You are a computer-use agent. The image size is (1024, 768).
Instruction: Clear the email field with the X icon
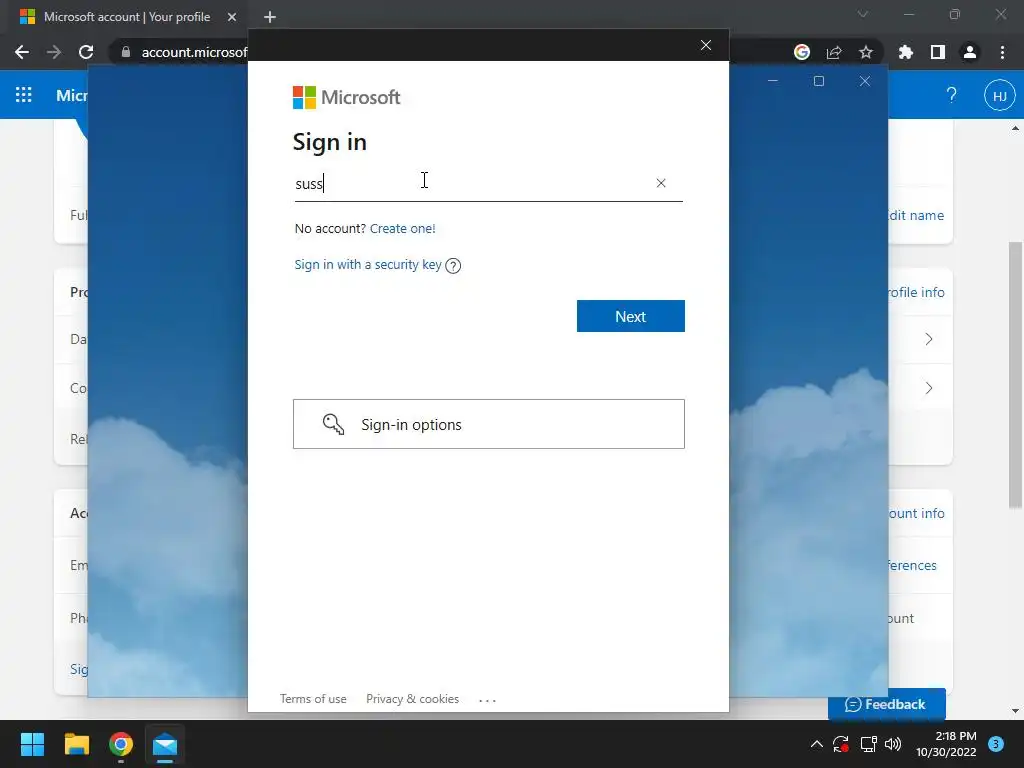click(661, 183)
